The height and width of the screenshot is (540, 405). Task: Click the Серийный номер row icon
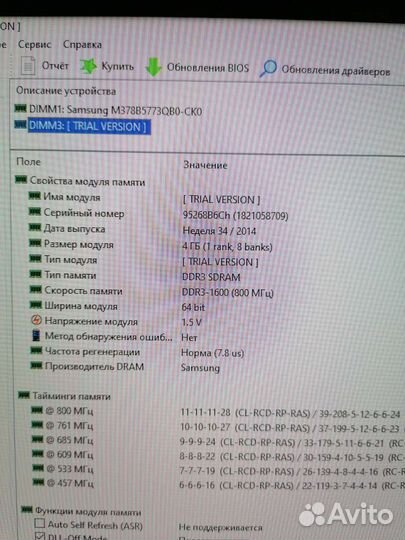point(35,211)
